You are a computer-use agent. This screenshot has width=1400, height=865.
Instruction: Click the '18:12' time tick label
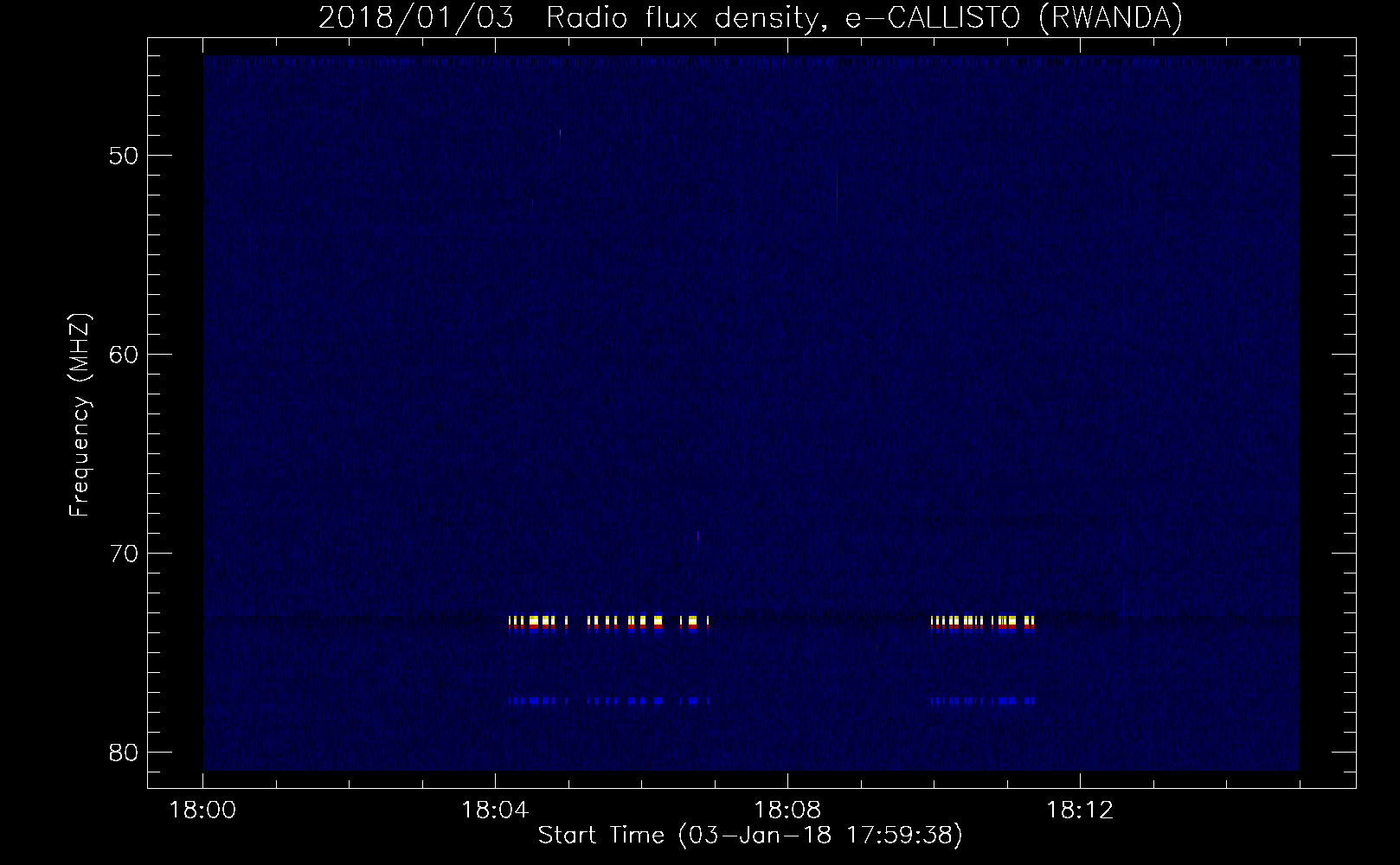pos(1080,811)
